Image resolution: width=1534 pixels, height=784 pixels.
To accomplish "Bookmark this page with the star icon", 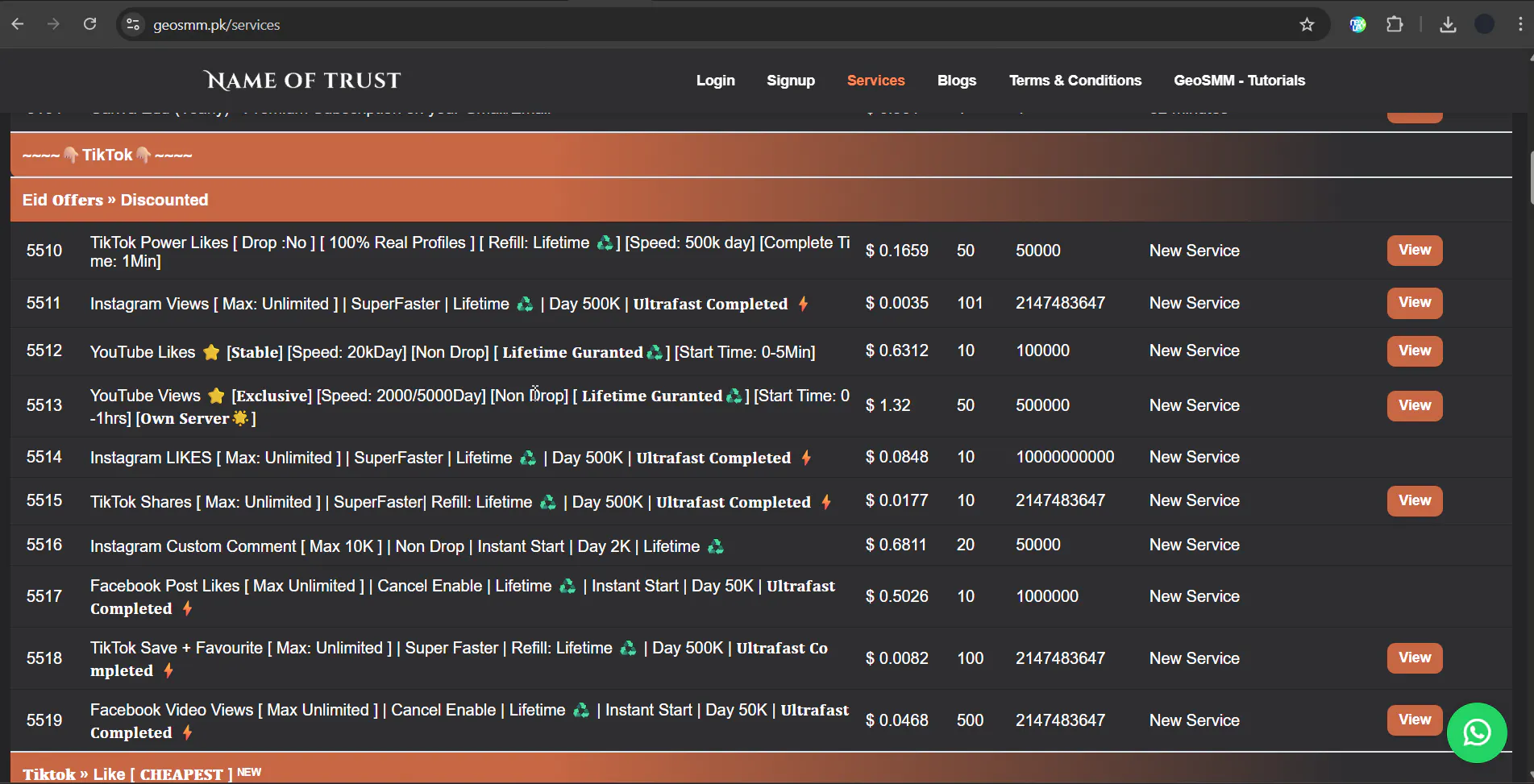I will click(1307, 24).
